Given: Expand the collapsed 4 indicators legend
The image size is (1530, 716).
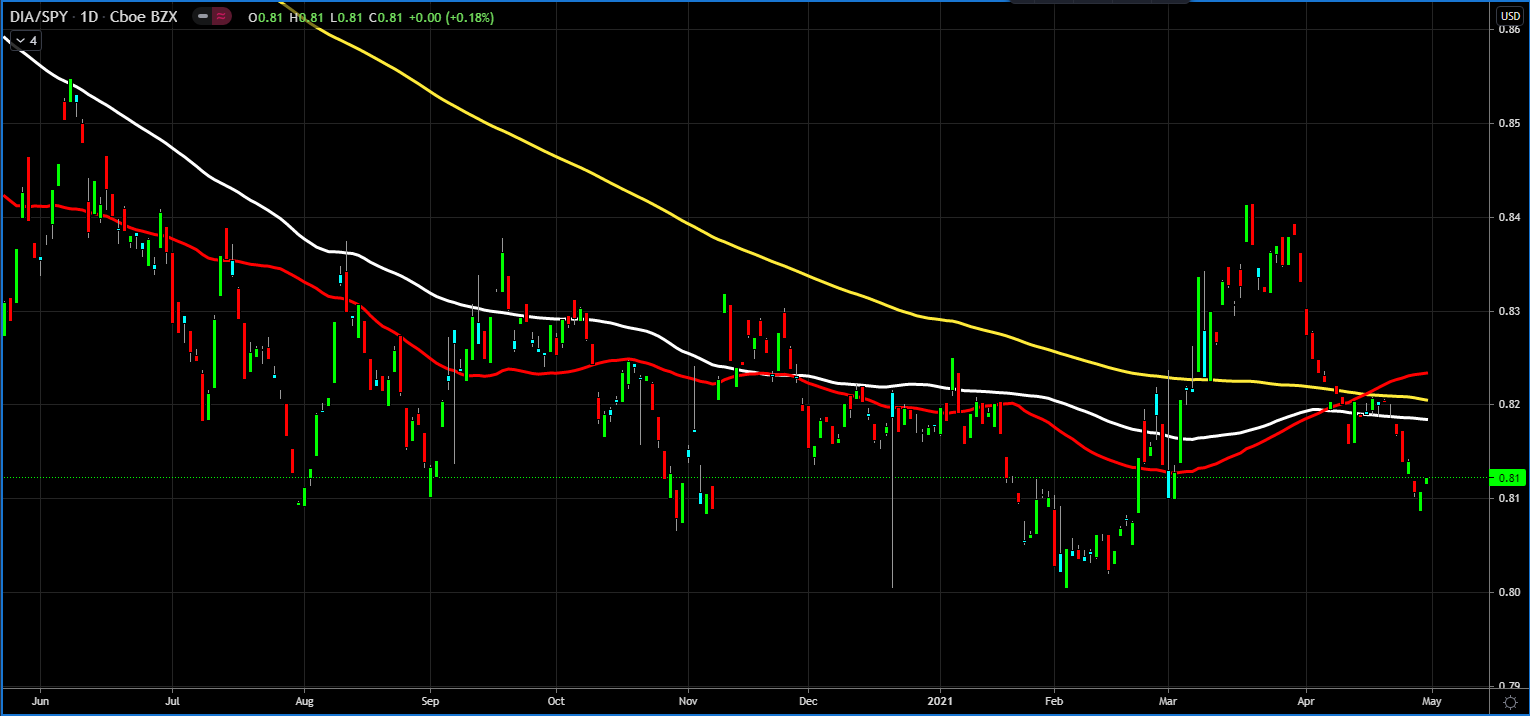Looking at the screenshot, I should [x=25, y=41].
